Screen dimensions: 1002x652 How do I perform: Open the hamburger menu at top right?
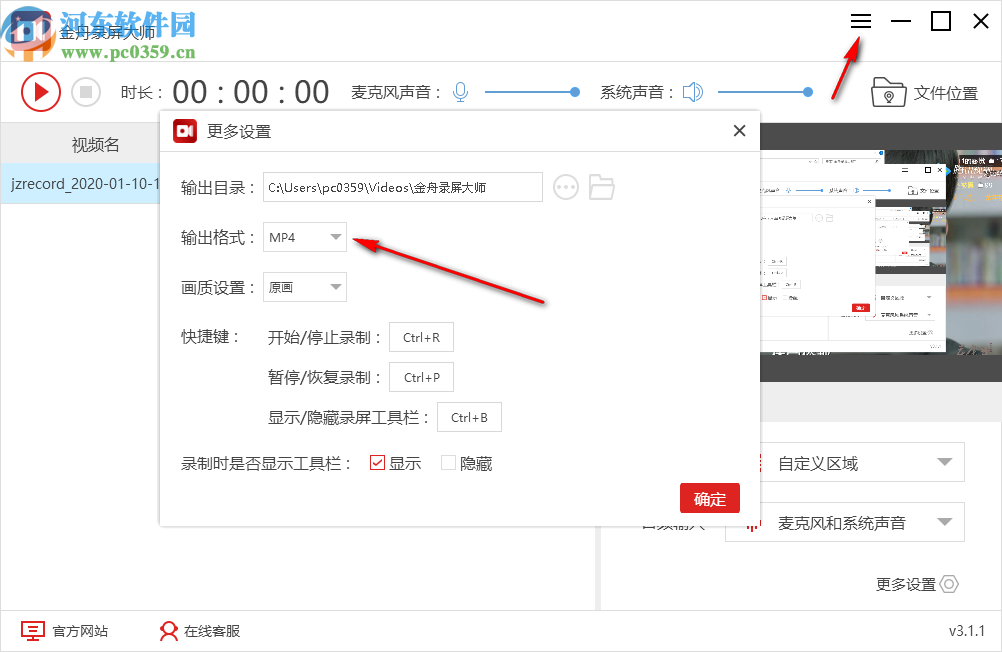pos(860,21)
